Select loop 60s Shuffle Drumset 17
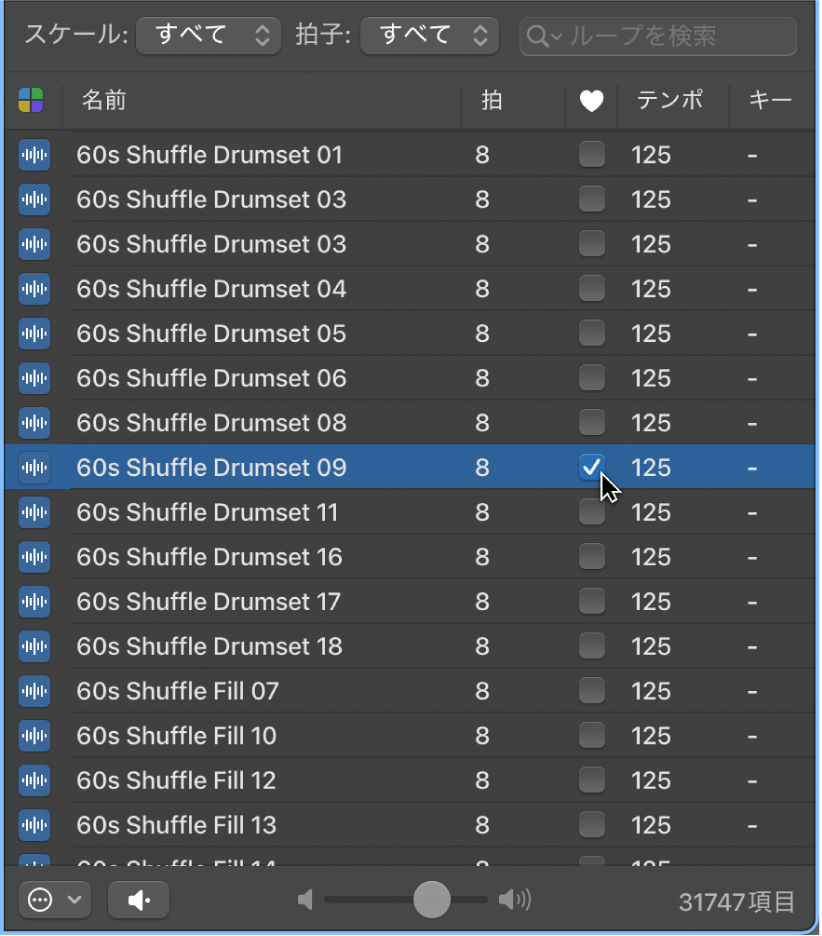822x936 pixels. point(208,602)
